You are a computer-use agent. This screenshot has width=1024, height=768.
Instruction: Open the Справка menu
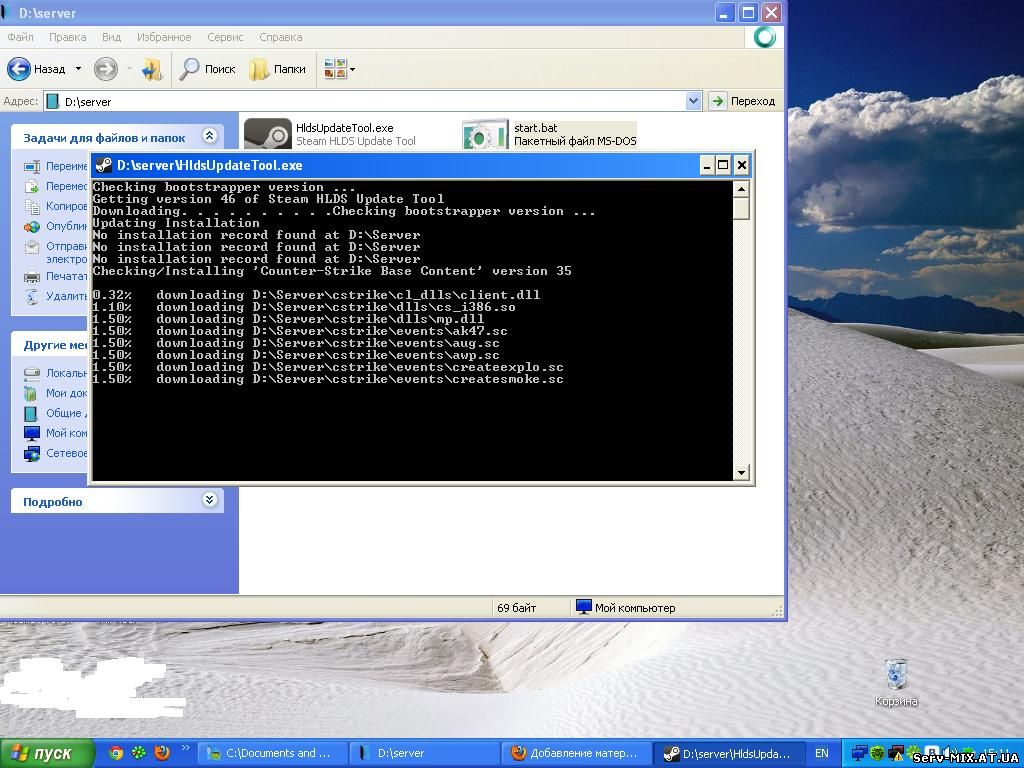click(280, 37)
